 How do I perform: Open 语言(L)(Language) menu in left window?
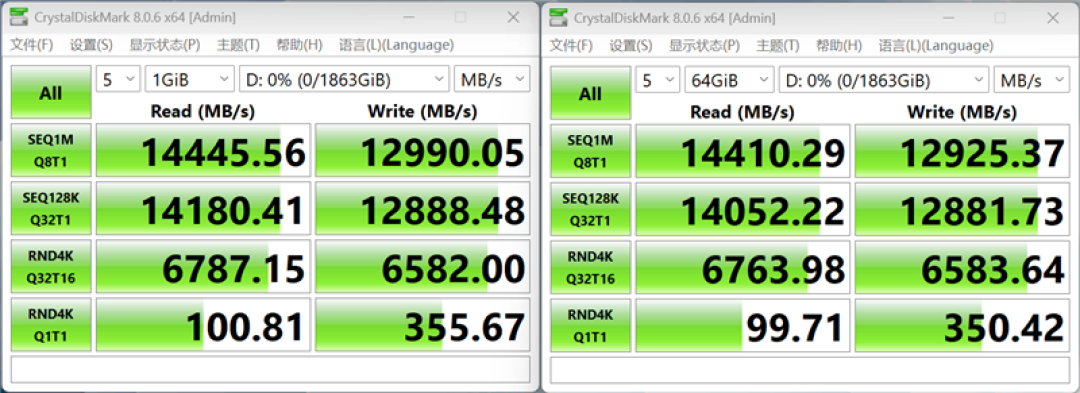tap(397, 45)
